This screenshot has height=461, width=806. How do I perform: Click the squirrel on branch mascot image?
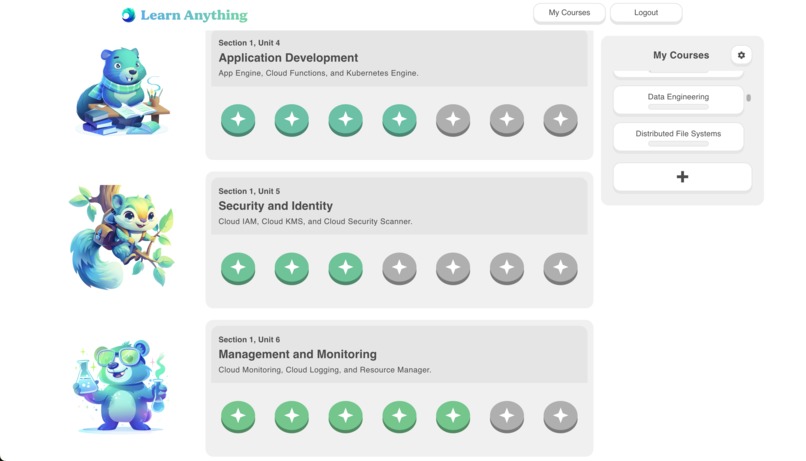click(x=122, y=236)
